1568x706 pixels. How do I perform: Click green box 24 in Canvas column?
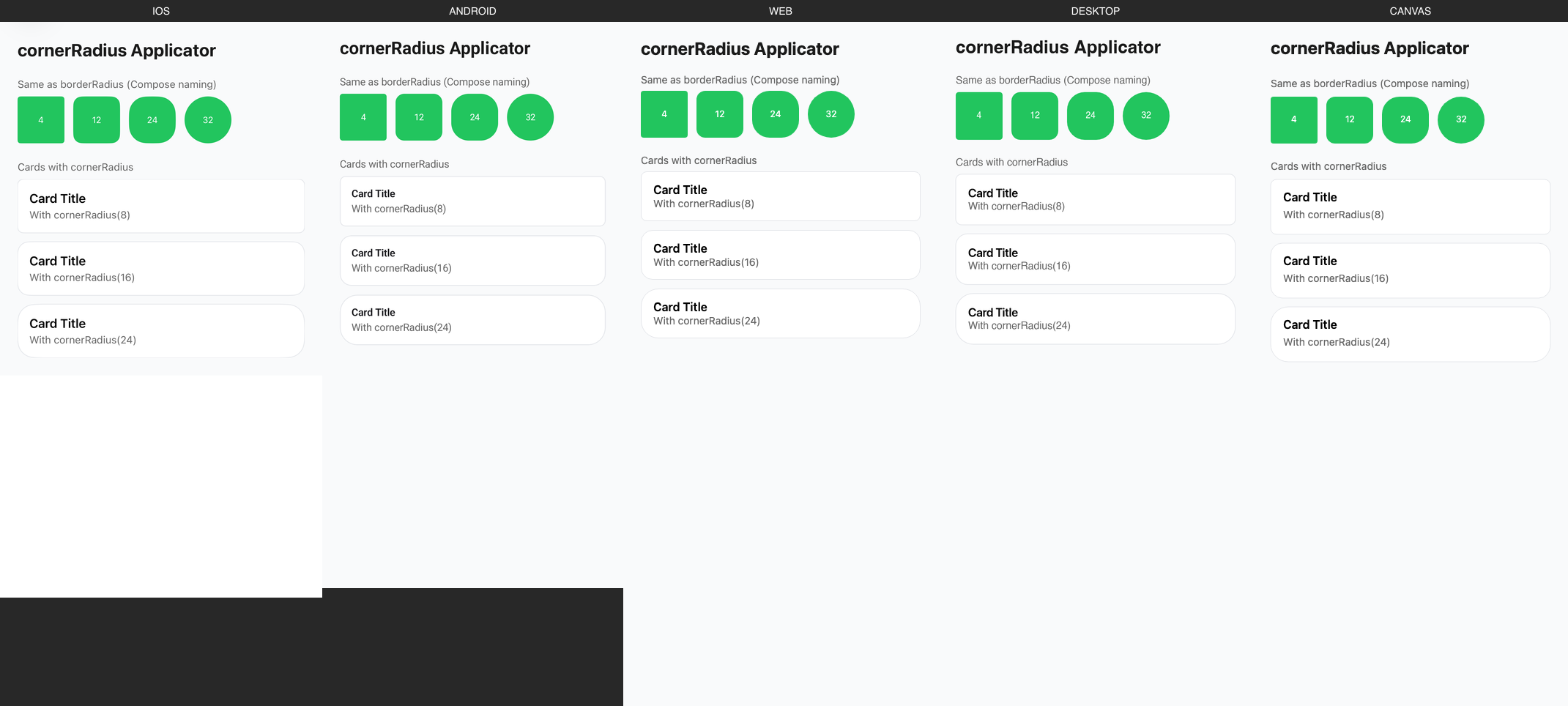[1405, 120]
